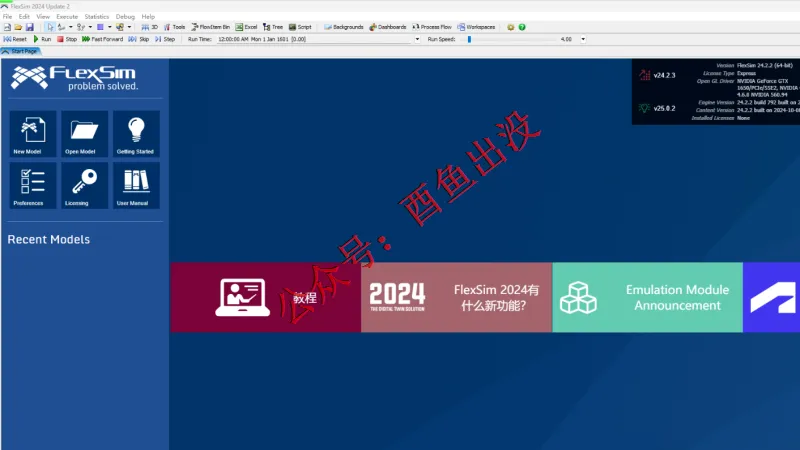Open the Process Flow menu
This screenshot has height=450, width=800.
(432, 27)
